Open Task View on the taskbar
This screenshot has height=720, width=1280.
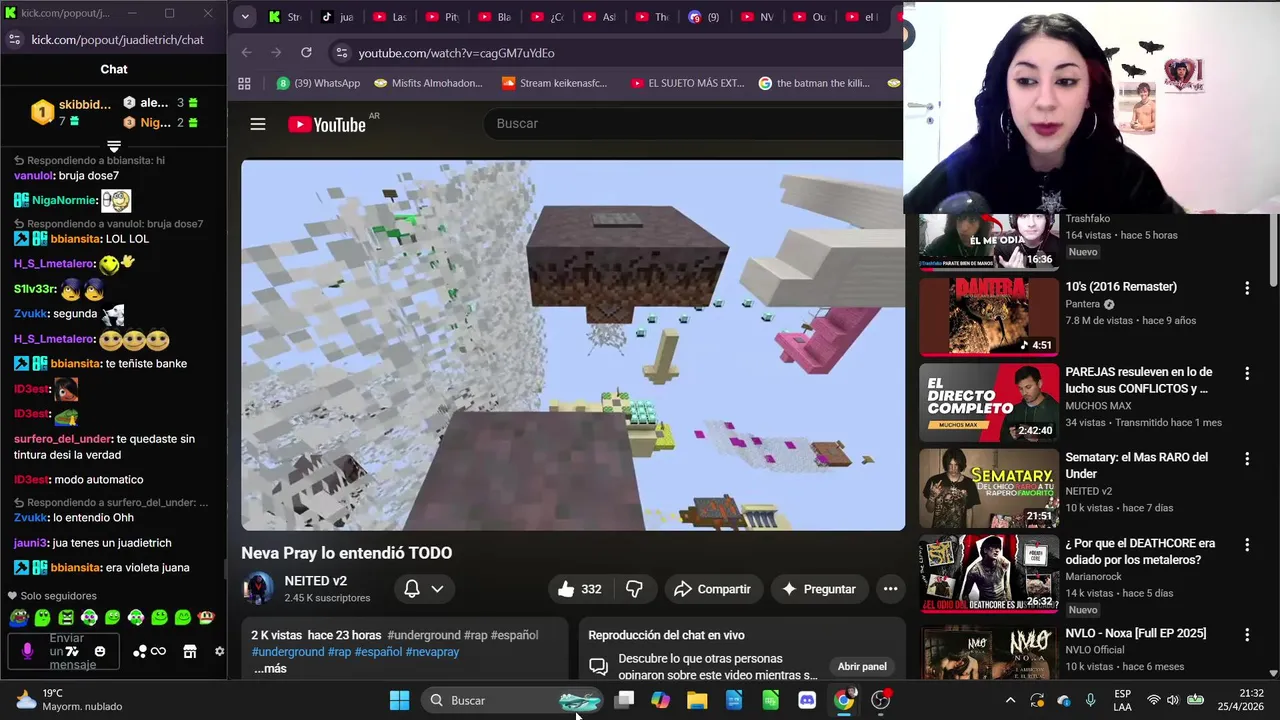(x=624, y=700)
